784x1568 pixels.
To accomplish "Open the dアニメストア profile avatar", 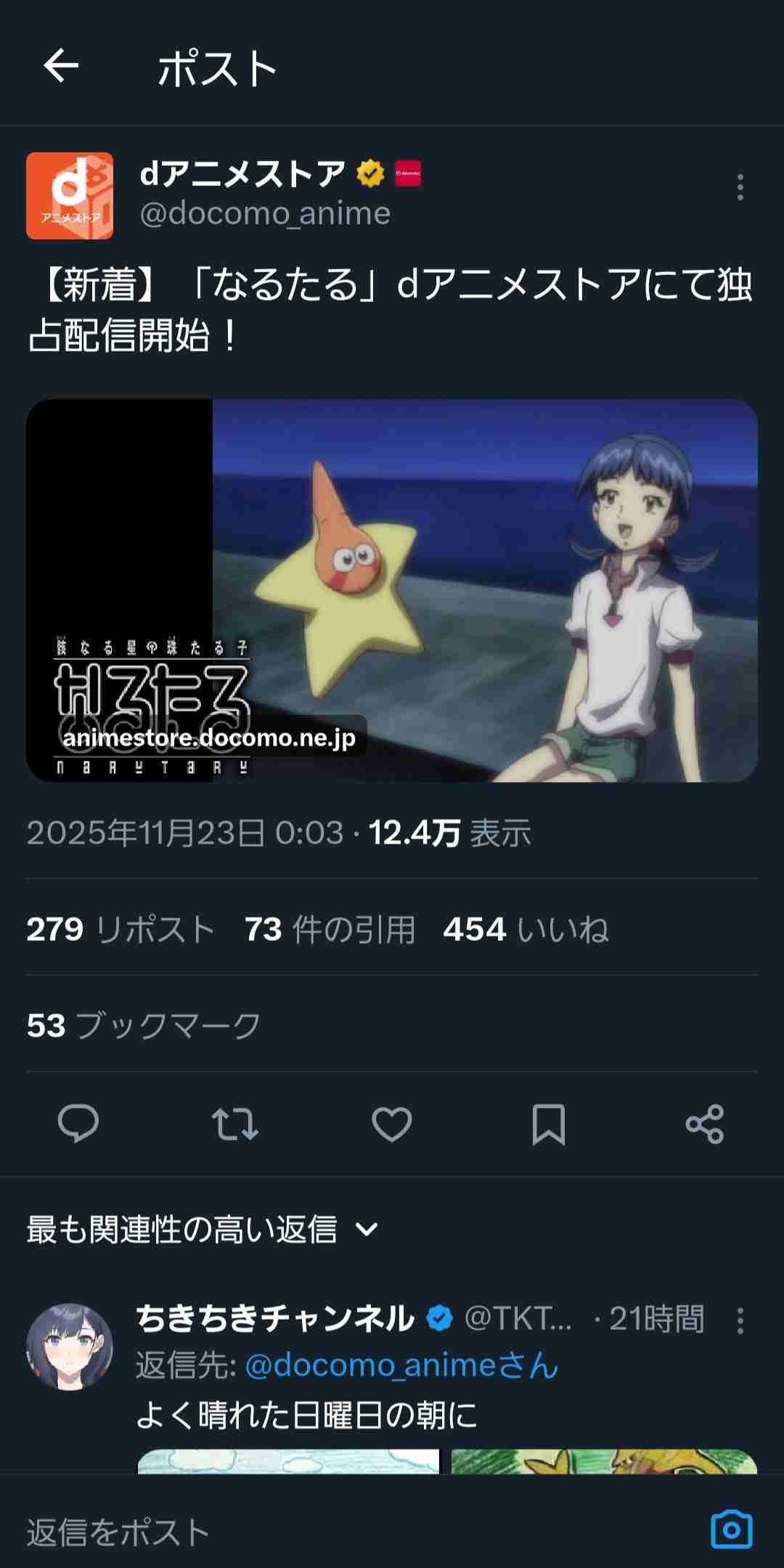I will [x=70, y=196].
